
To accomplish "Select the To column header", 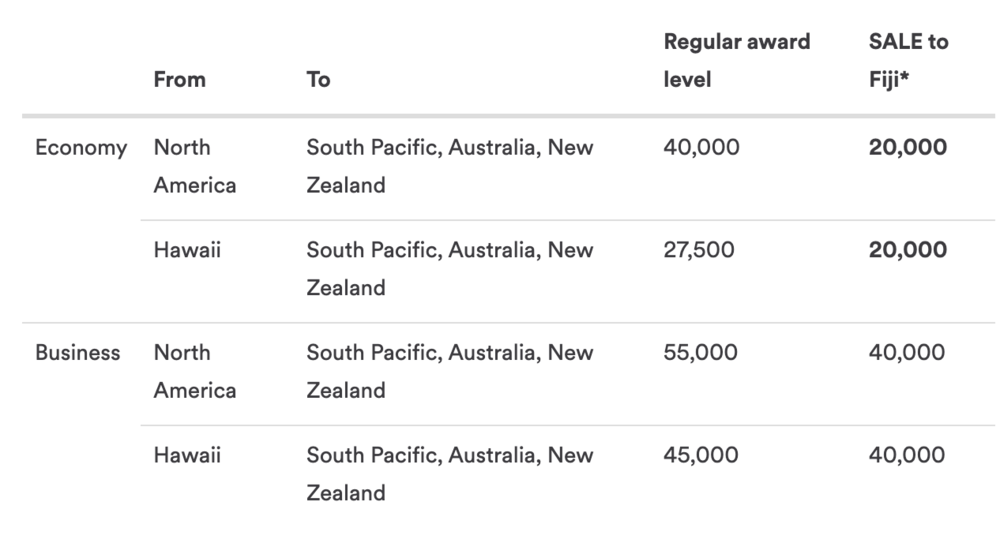I will coord(318,80).
